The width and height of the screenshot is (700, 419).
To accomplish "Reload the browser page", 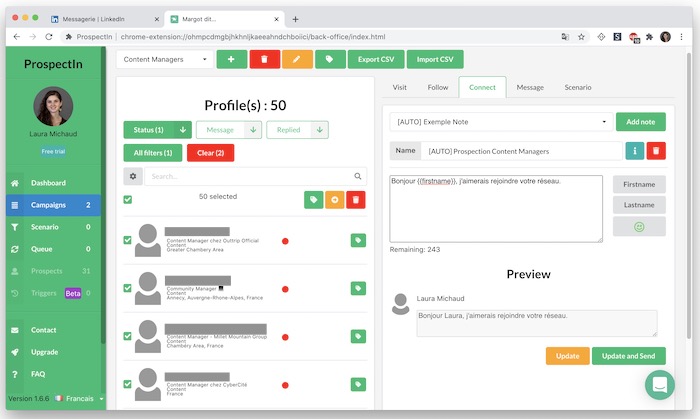I will (49, 37).
